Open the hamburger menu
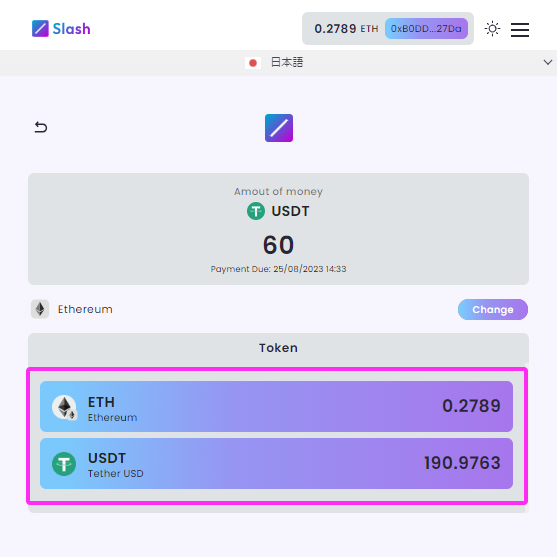 (520, 29)
